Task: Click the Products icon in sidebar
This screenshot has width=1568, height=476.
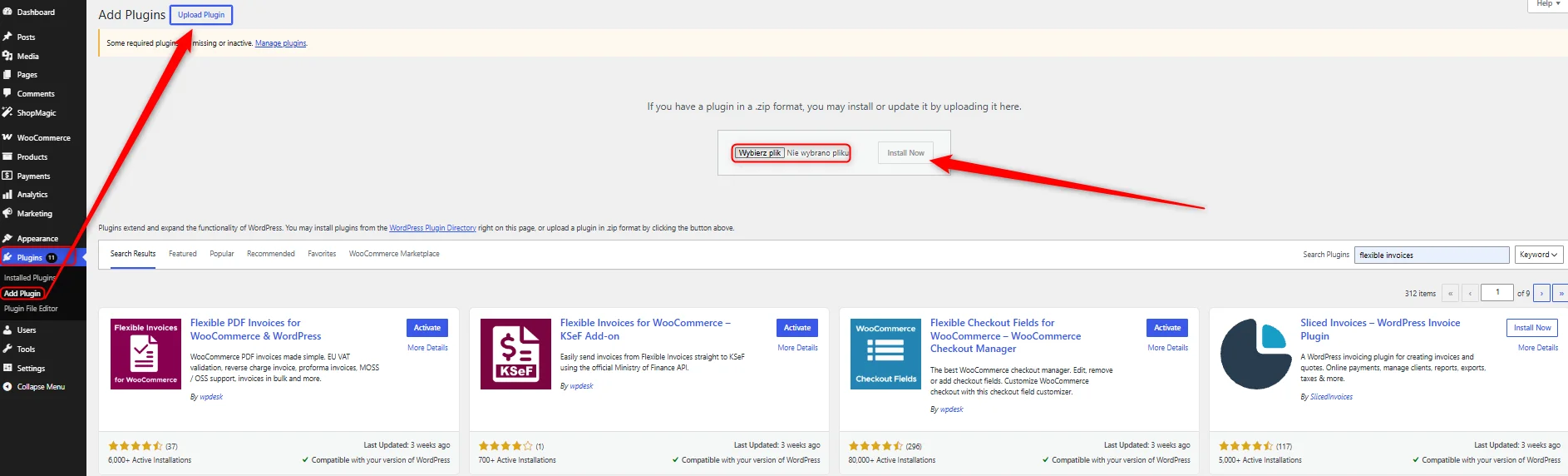Action: coord(7,156)
